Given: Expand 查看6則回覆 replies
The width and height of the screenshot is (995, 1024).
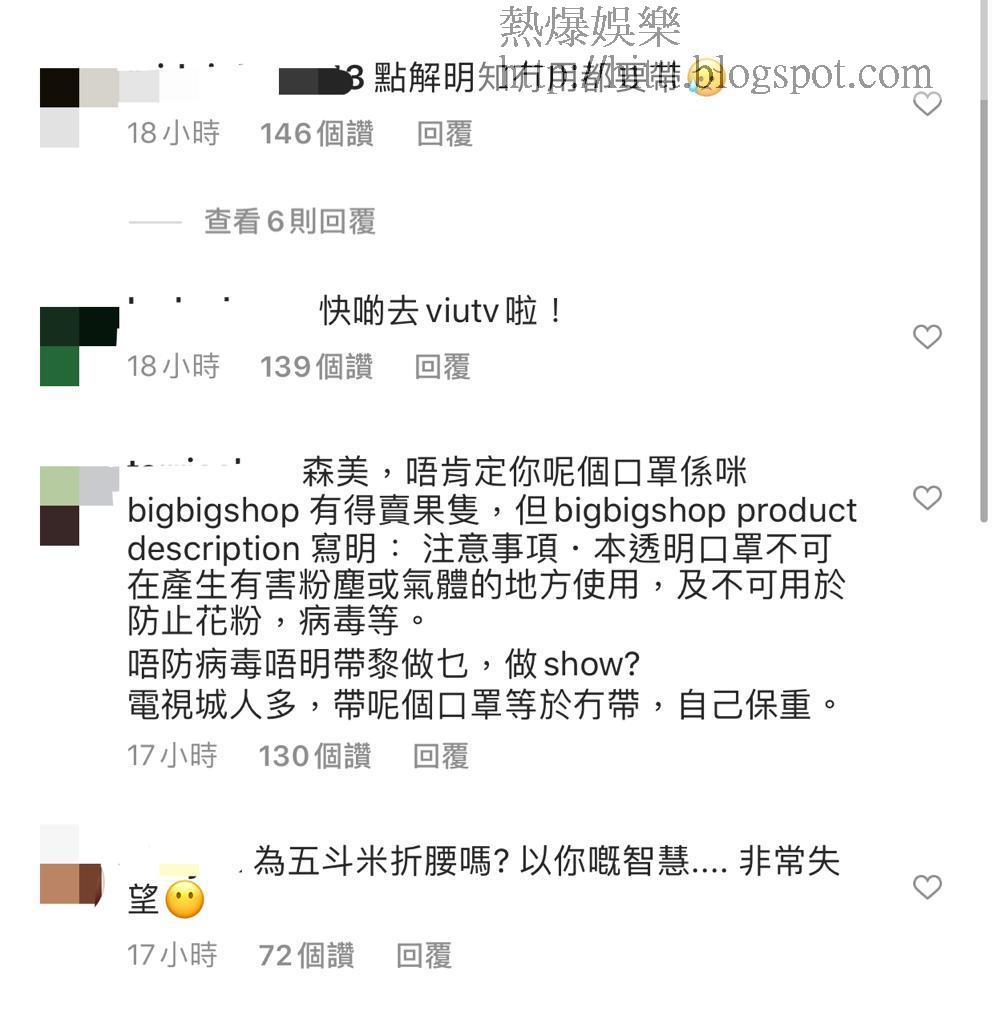Looking at the screenshot, I should pos(289,221).
